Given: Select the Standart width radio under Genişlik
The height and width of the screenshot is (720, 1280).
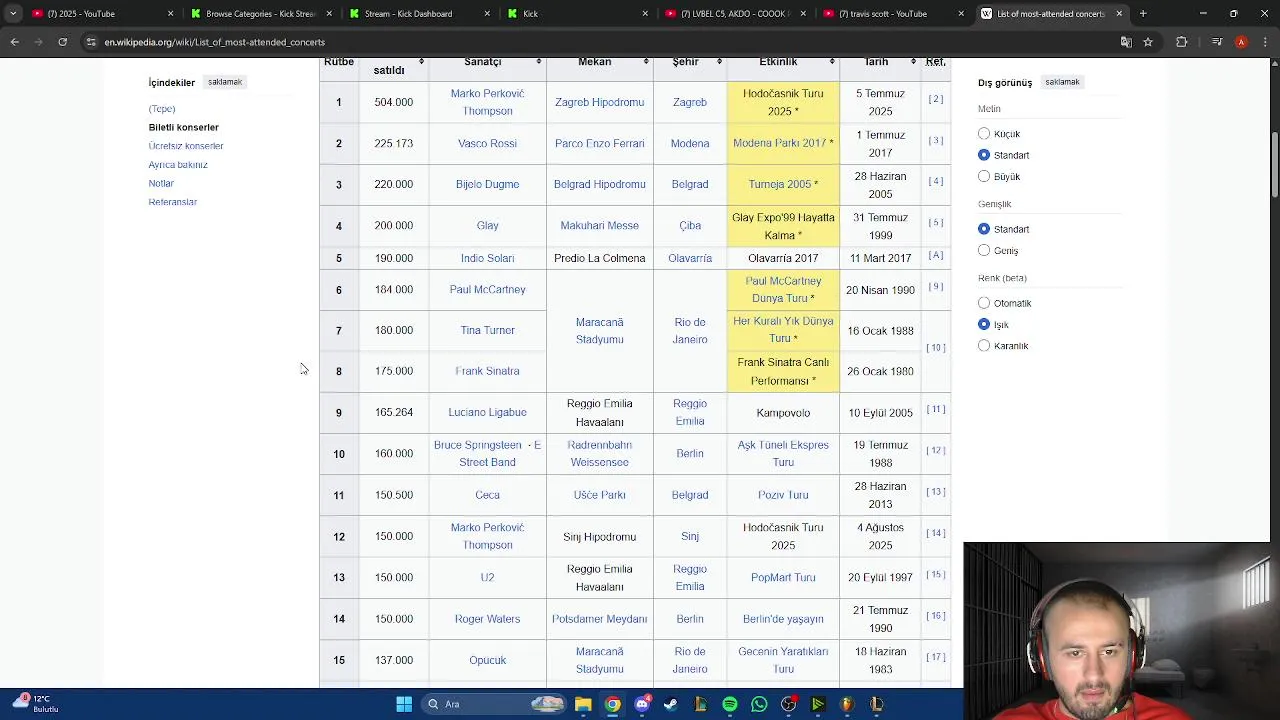Looking at the screenshot, I should coord(984,229).
